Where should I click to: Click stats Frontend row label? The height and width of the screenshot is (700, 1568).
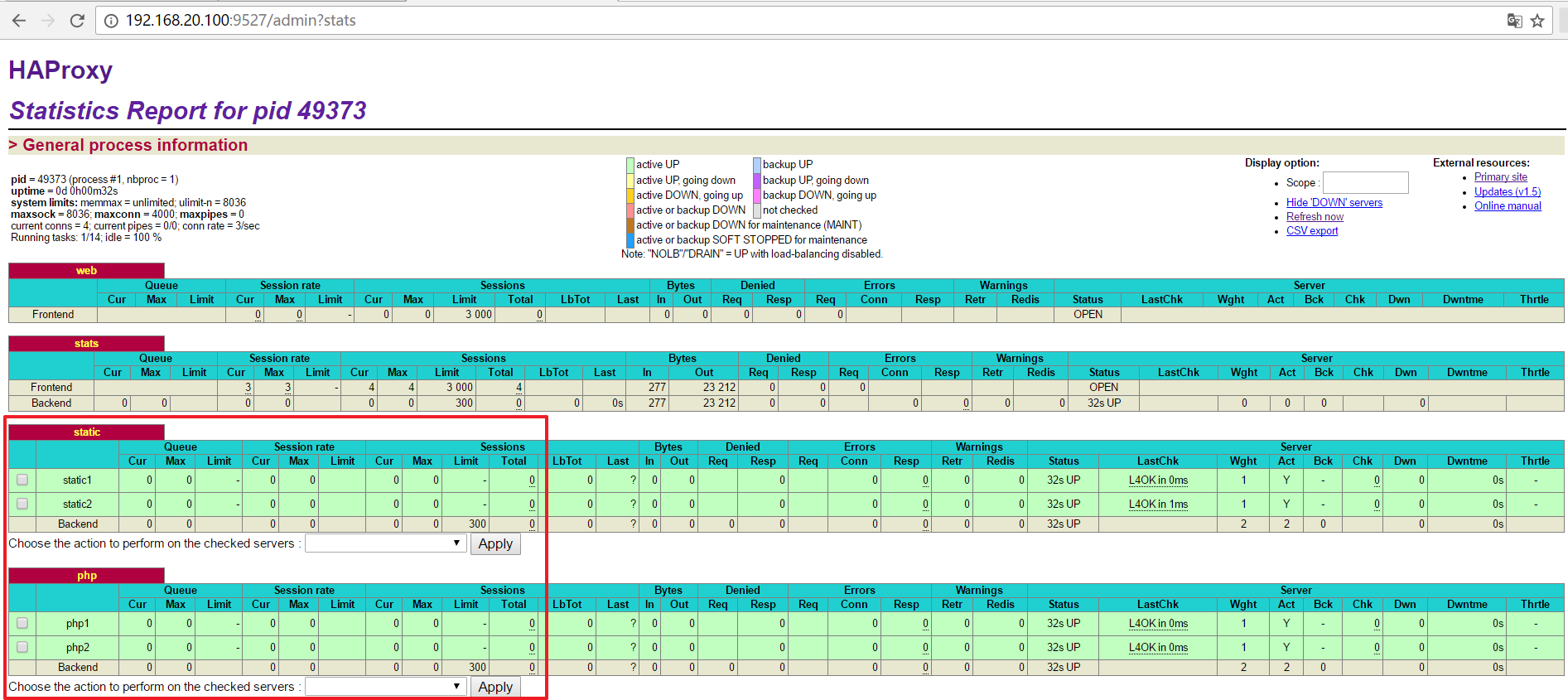(51, 388)
